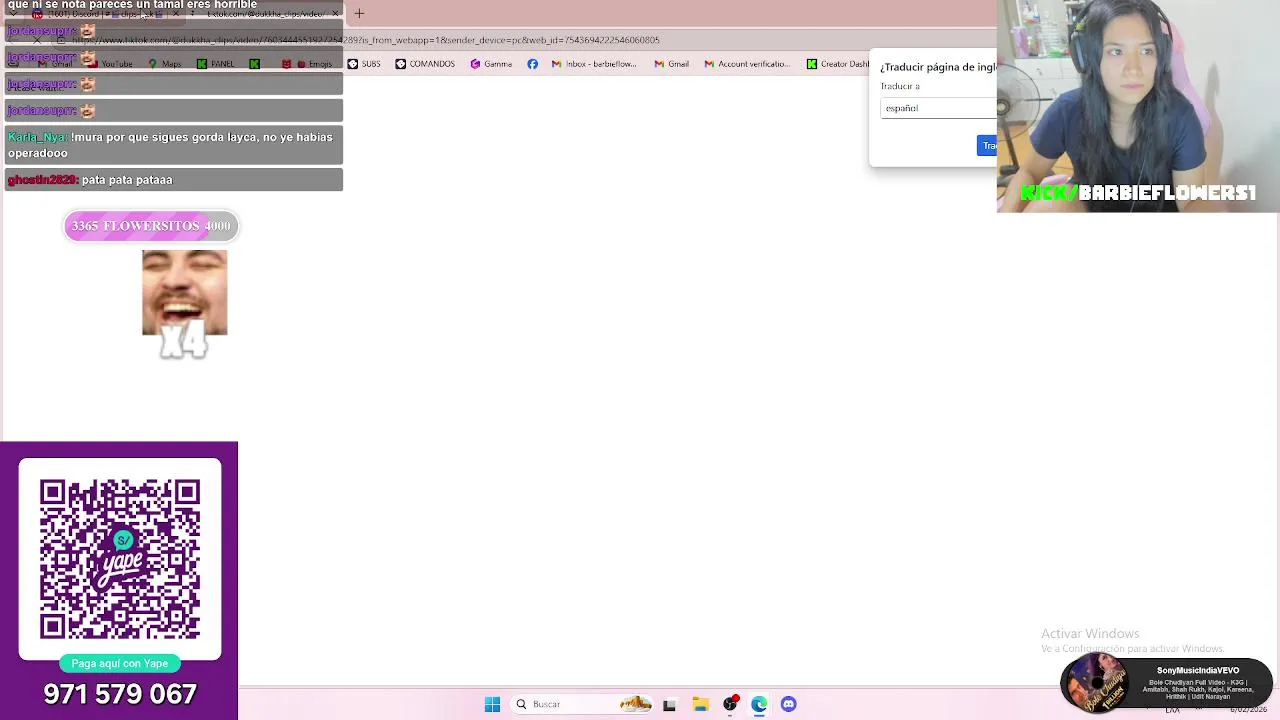Open the SUBS bookmark
Screen dimensions: 1280x720
tap(364, 64)
